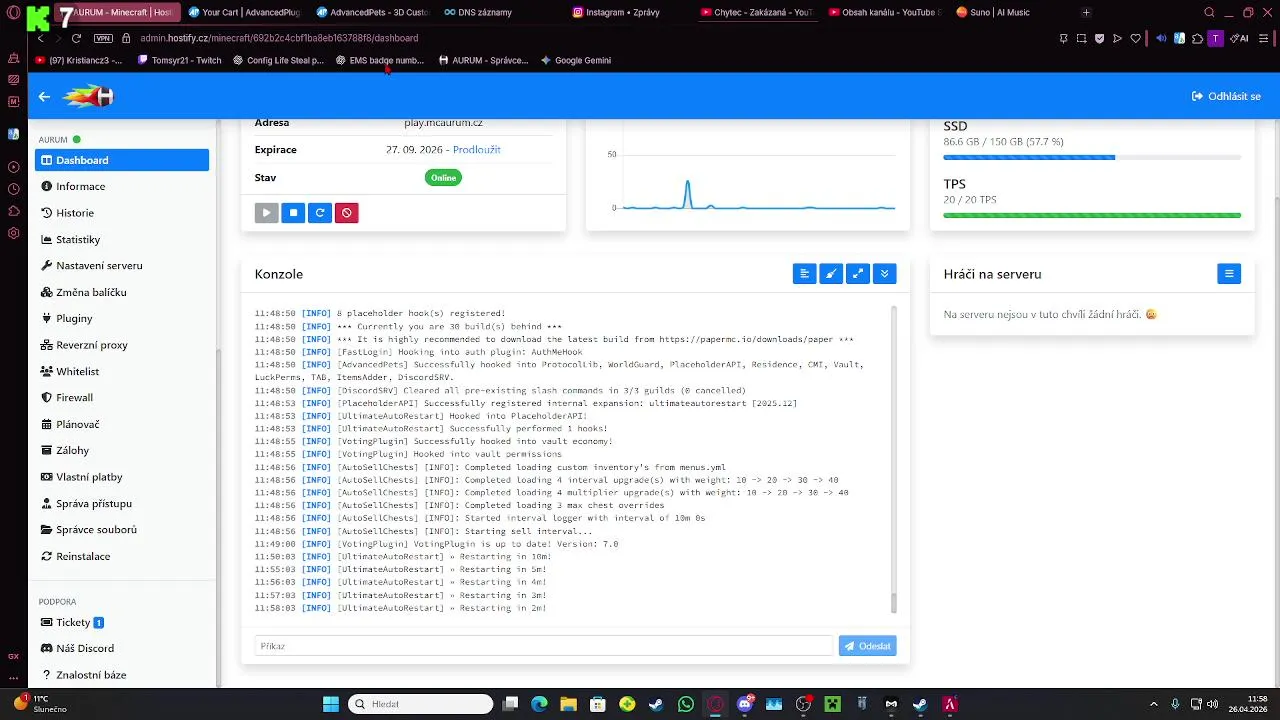Open Zálohy in the sidebar
This screenshot has width=1280, height=720.
pos(122,451)
